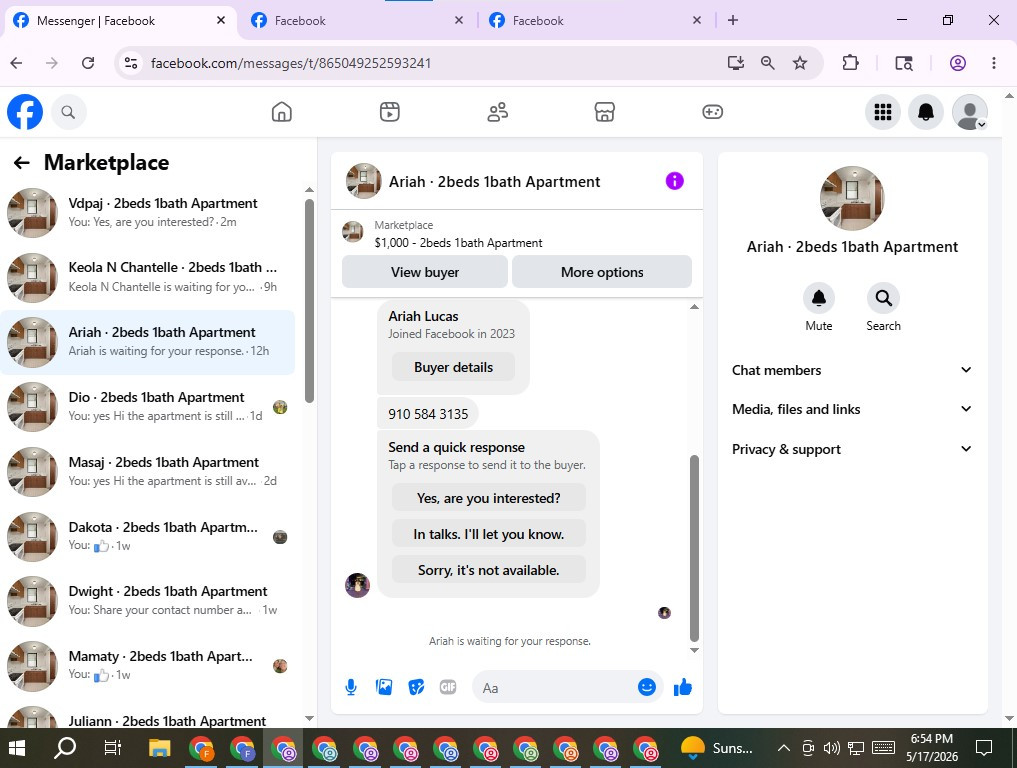This screenshot has width=1017, height=768.
Task: Open a new browser tab
Action: [733, 20]
